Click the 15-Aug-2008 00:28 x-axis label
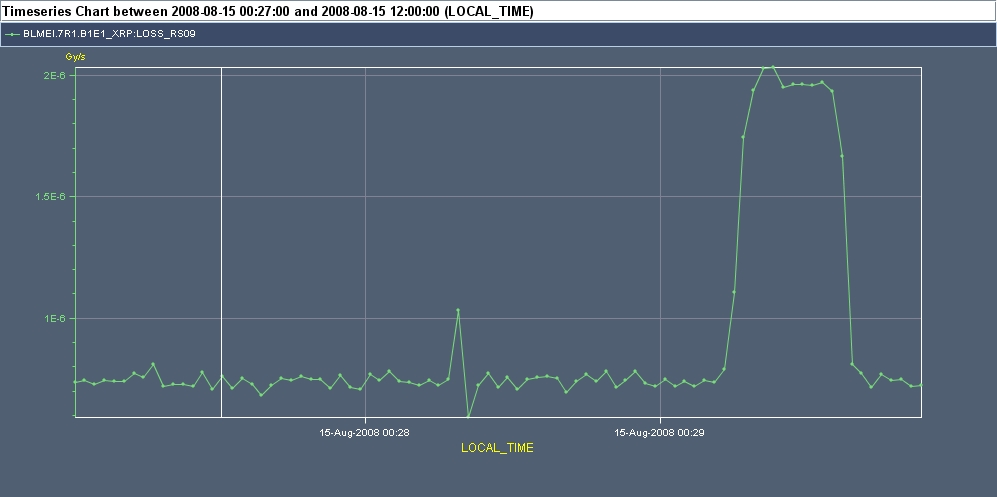Image resolution: width=997 pixels, height=497 pixels. pyautogui.click(x=364, y=433)
